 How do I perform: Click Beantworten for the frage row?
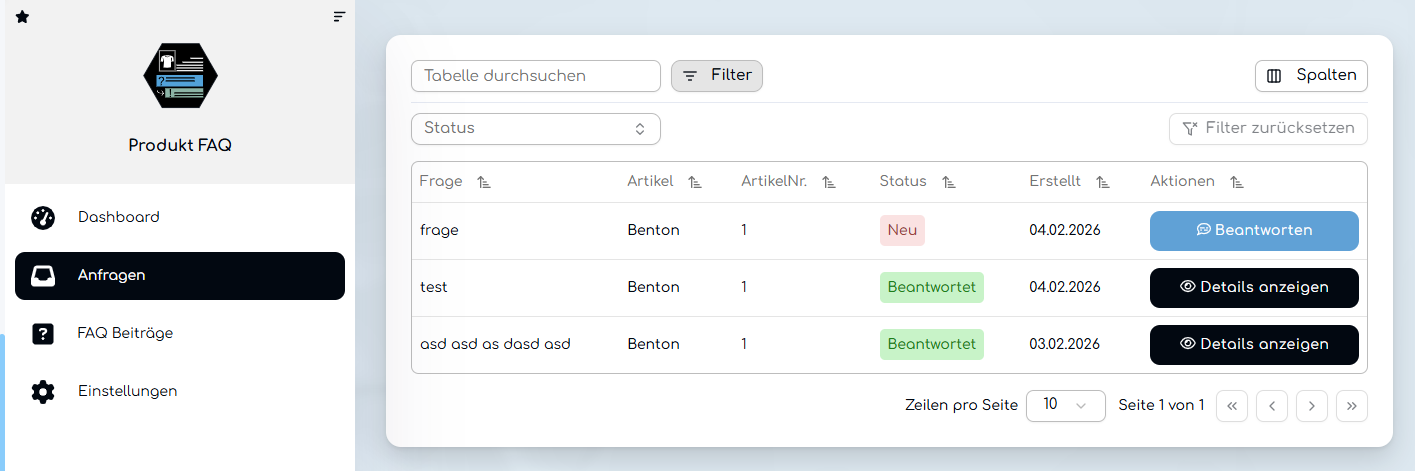[1254, 230]
